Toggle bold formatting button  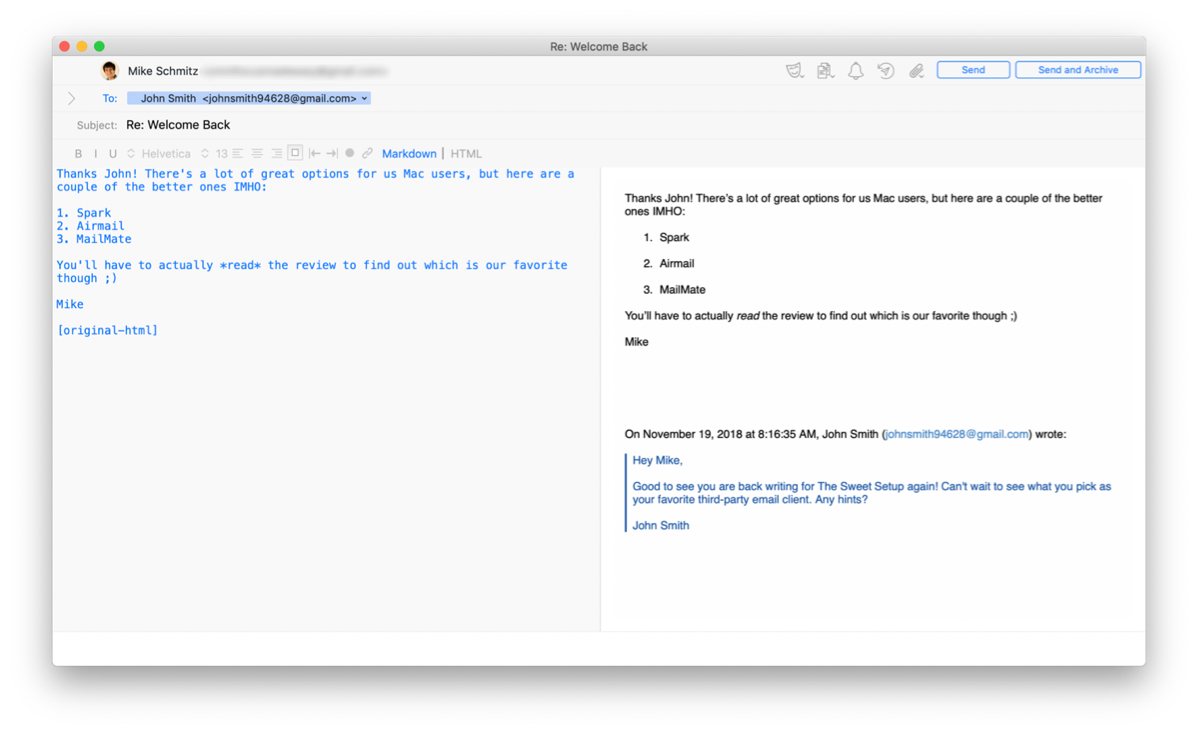tap(79, 154)
